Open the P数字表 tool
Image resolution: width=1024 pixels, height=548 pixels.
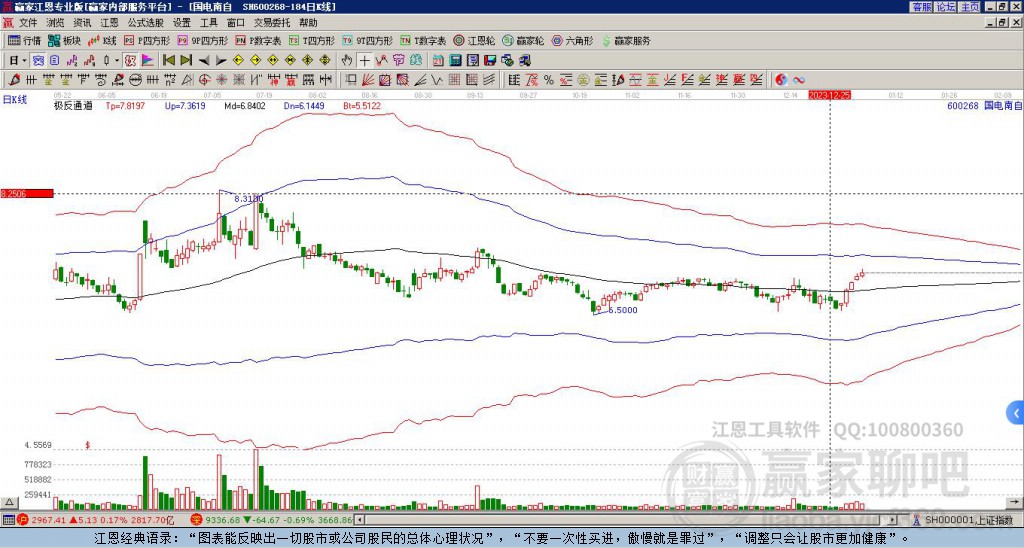259,40
